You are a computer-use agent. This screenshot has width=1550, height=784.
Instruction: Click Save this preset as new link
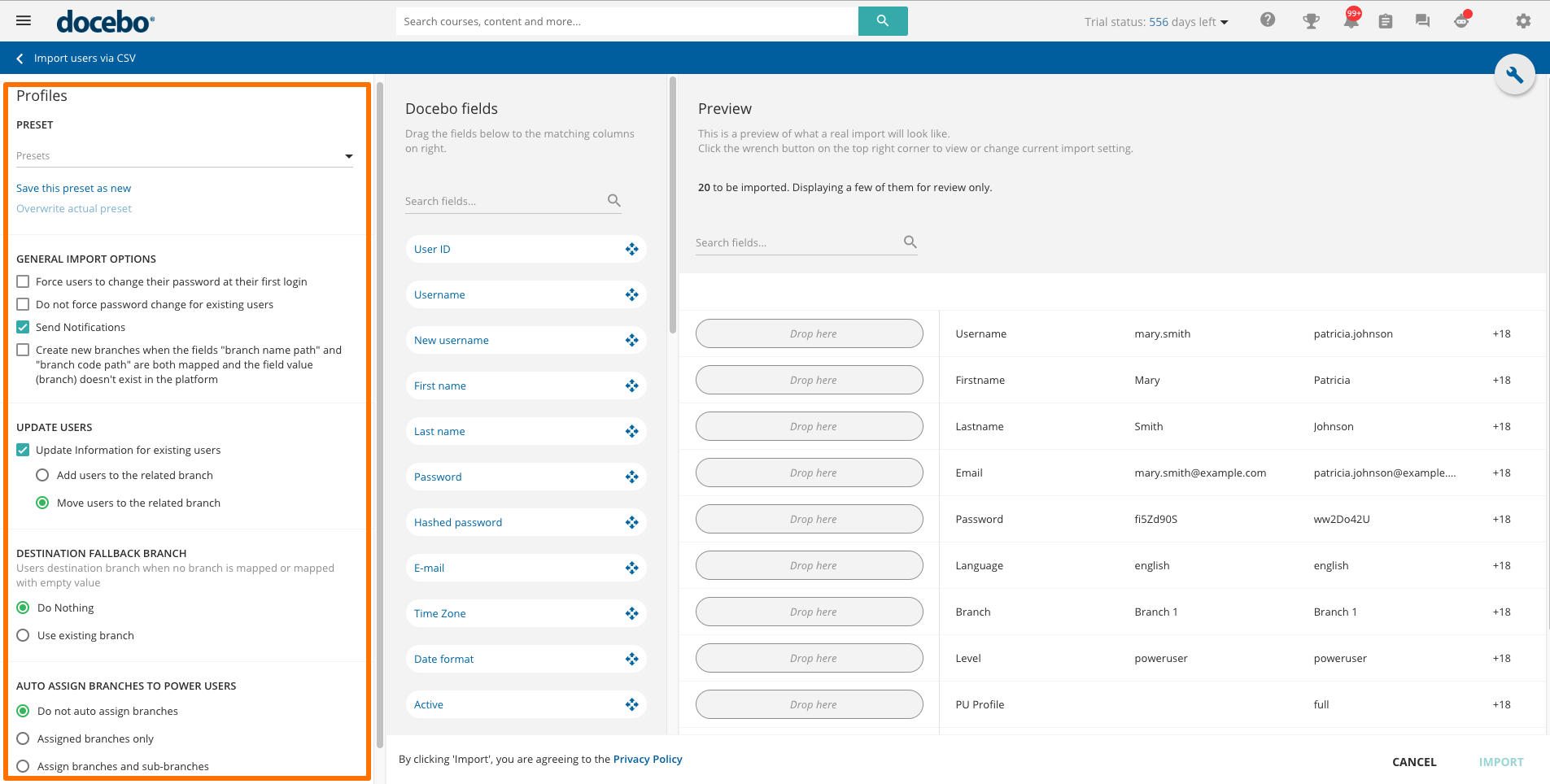tap(73, 189)
